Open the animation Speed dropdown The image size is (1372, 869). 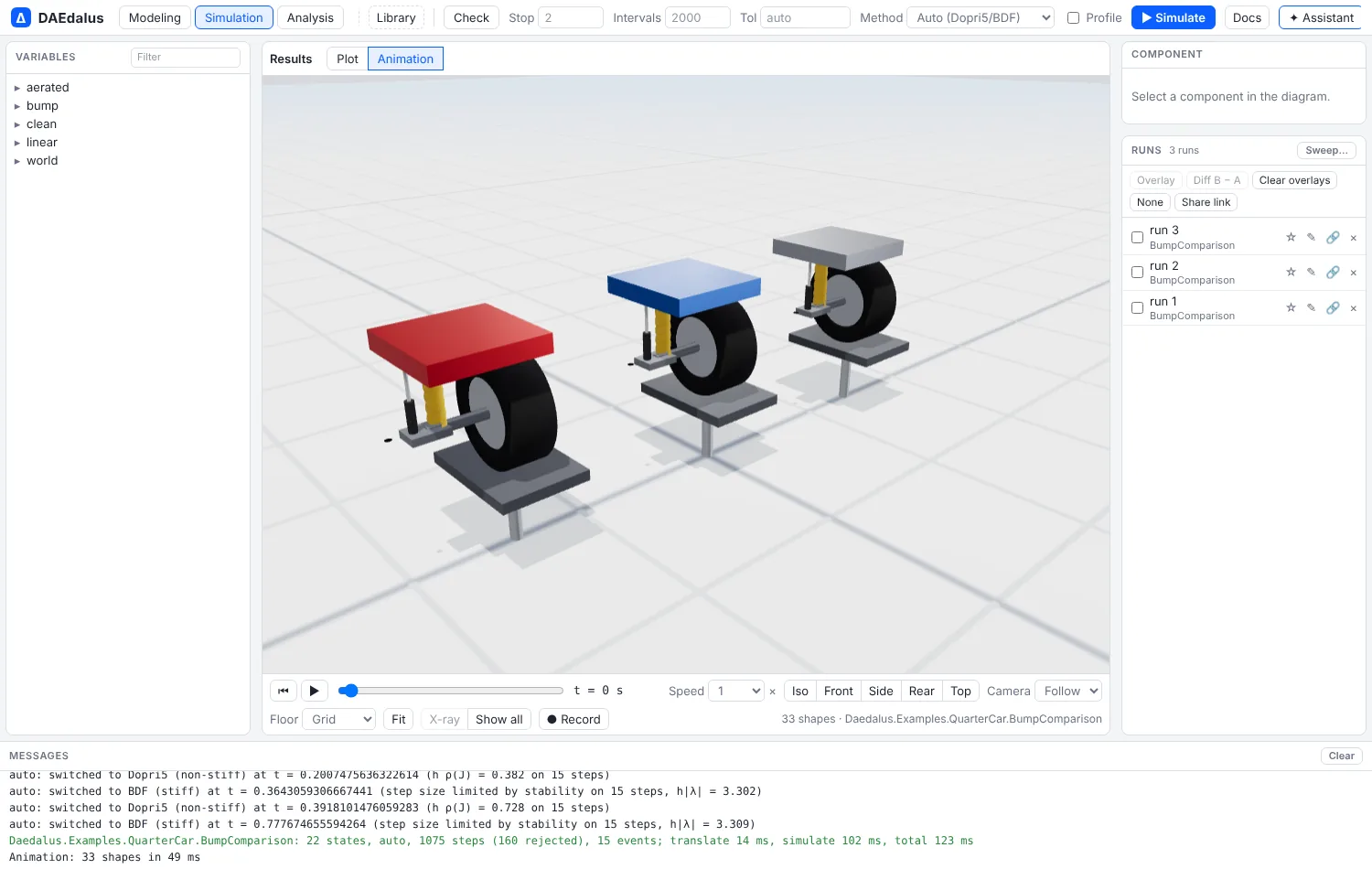[x=736, y=691]
